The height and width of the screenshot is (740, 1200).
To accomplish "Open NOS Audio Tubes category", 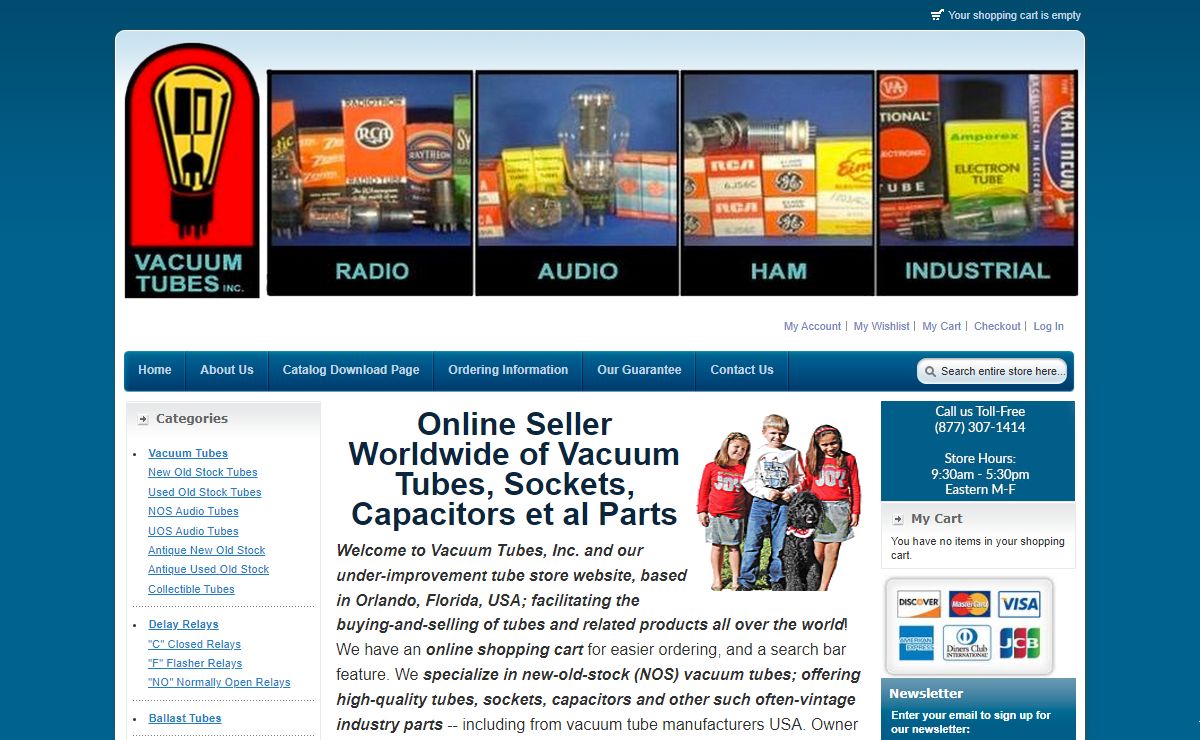I will point(193,511).
